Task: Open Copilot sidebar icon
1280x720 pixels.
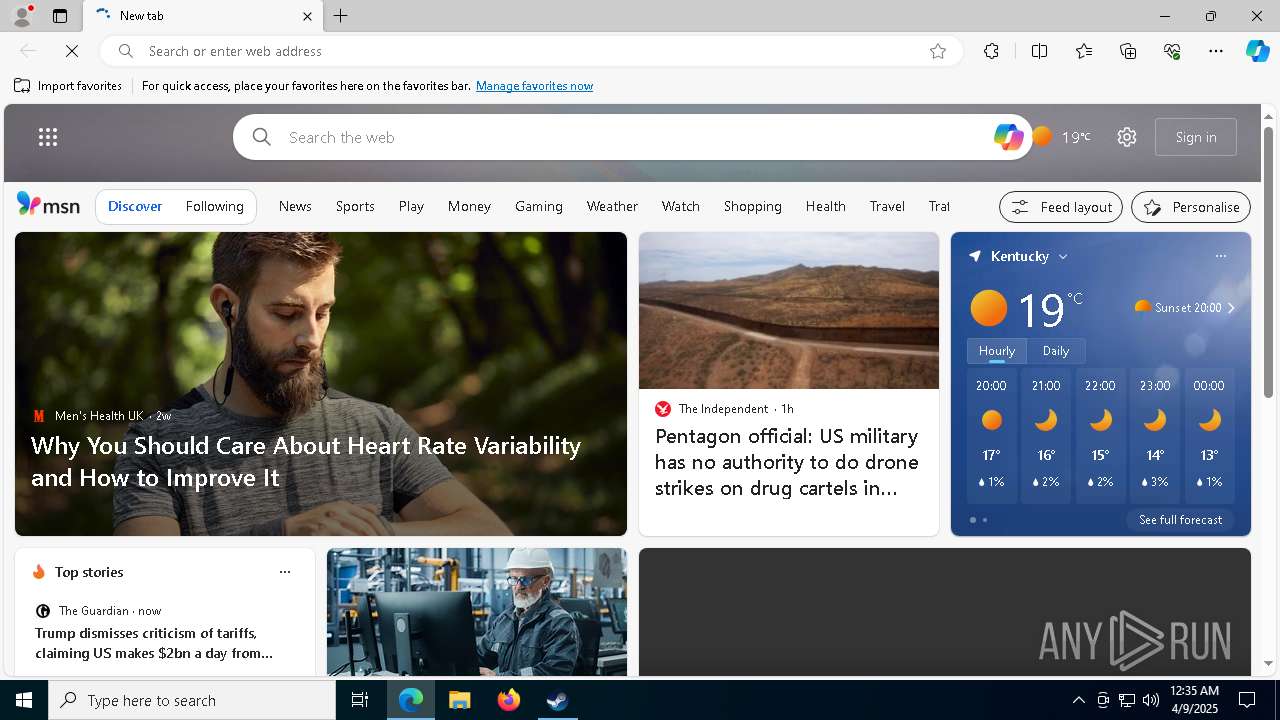Action: click(x=1257, y=51)
